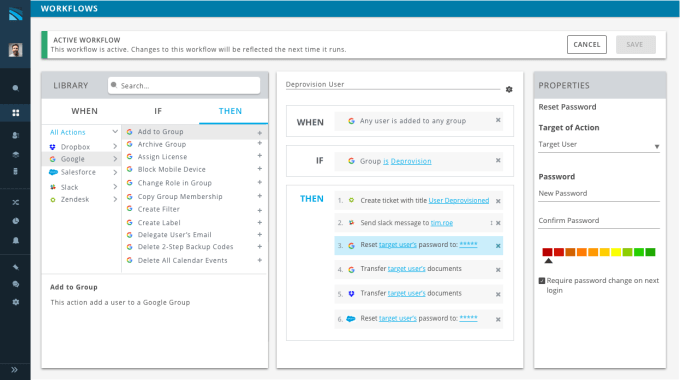Add the Add to Group action with plus
Viewport: 680px width, 380px height.
260,133
